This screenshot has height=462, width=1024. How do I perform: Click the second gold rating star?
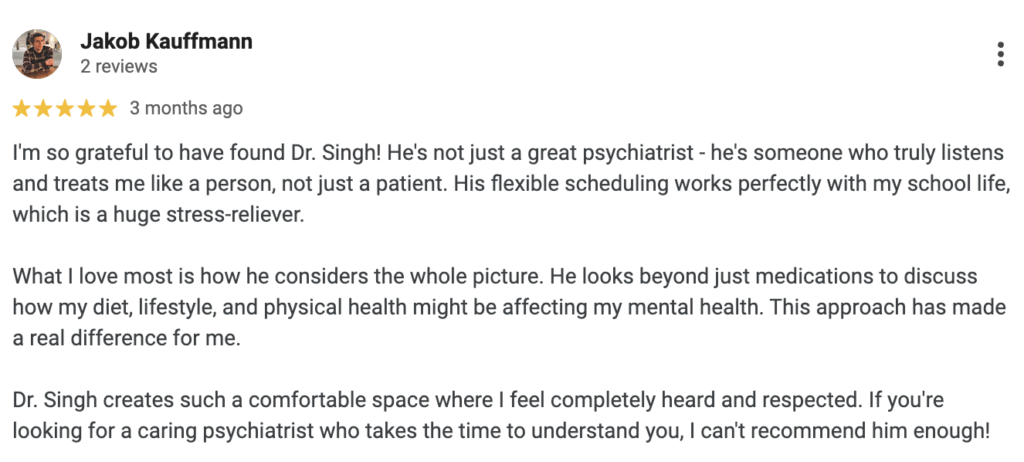point(43,108)
